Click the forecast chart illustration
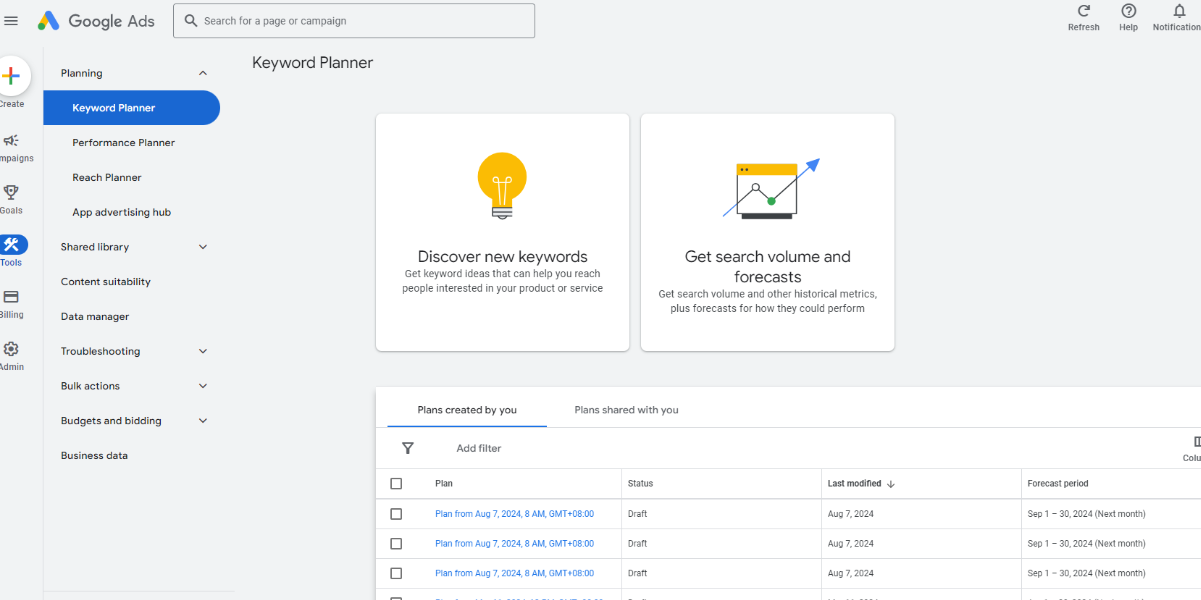The image size is (1201, 600). coord(770,188)
